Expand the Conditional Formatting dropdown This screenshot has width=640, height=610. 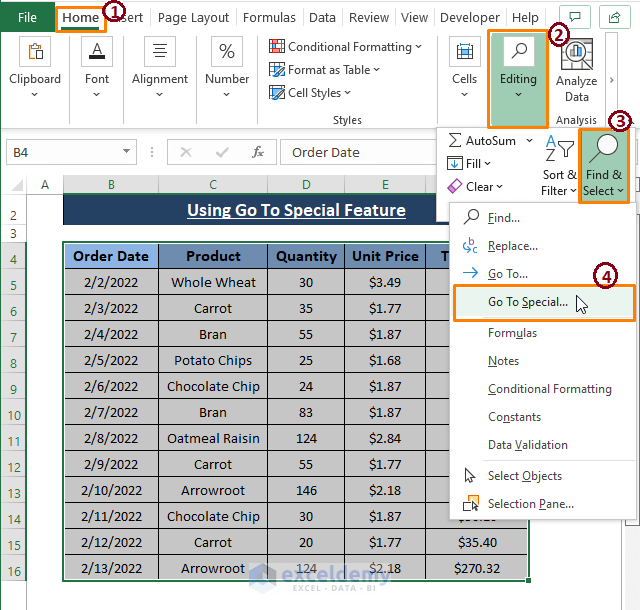click(419, 47)
